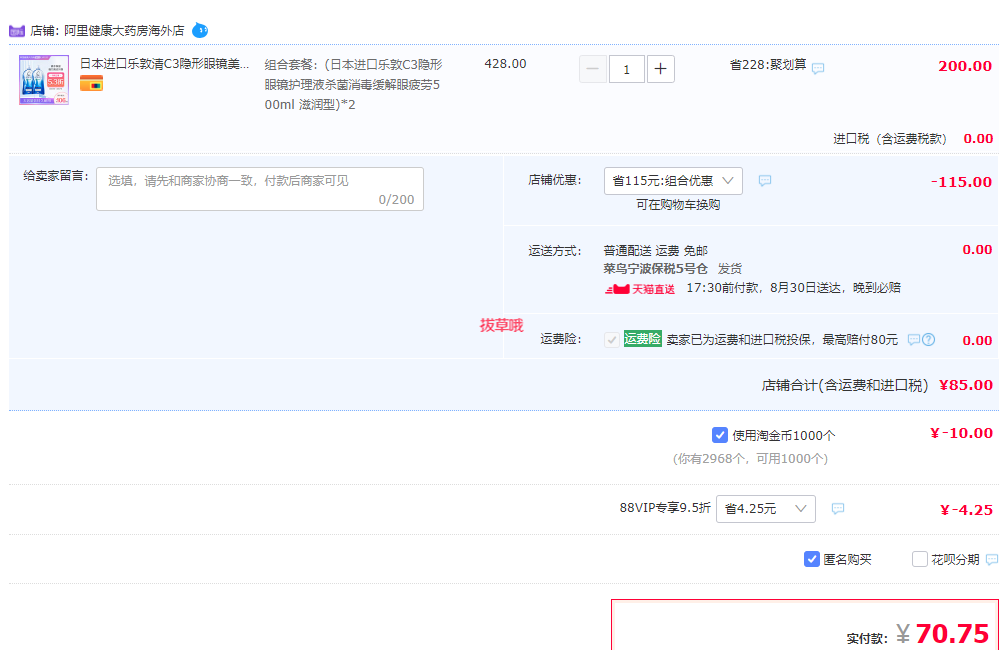The height and width of the screenshot is (650, 1003).
Task: Open info bubble beside 88VIP discount
Action: 838,509
